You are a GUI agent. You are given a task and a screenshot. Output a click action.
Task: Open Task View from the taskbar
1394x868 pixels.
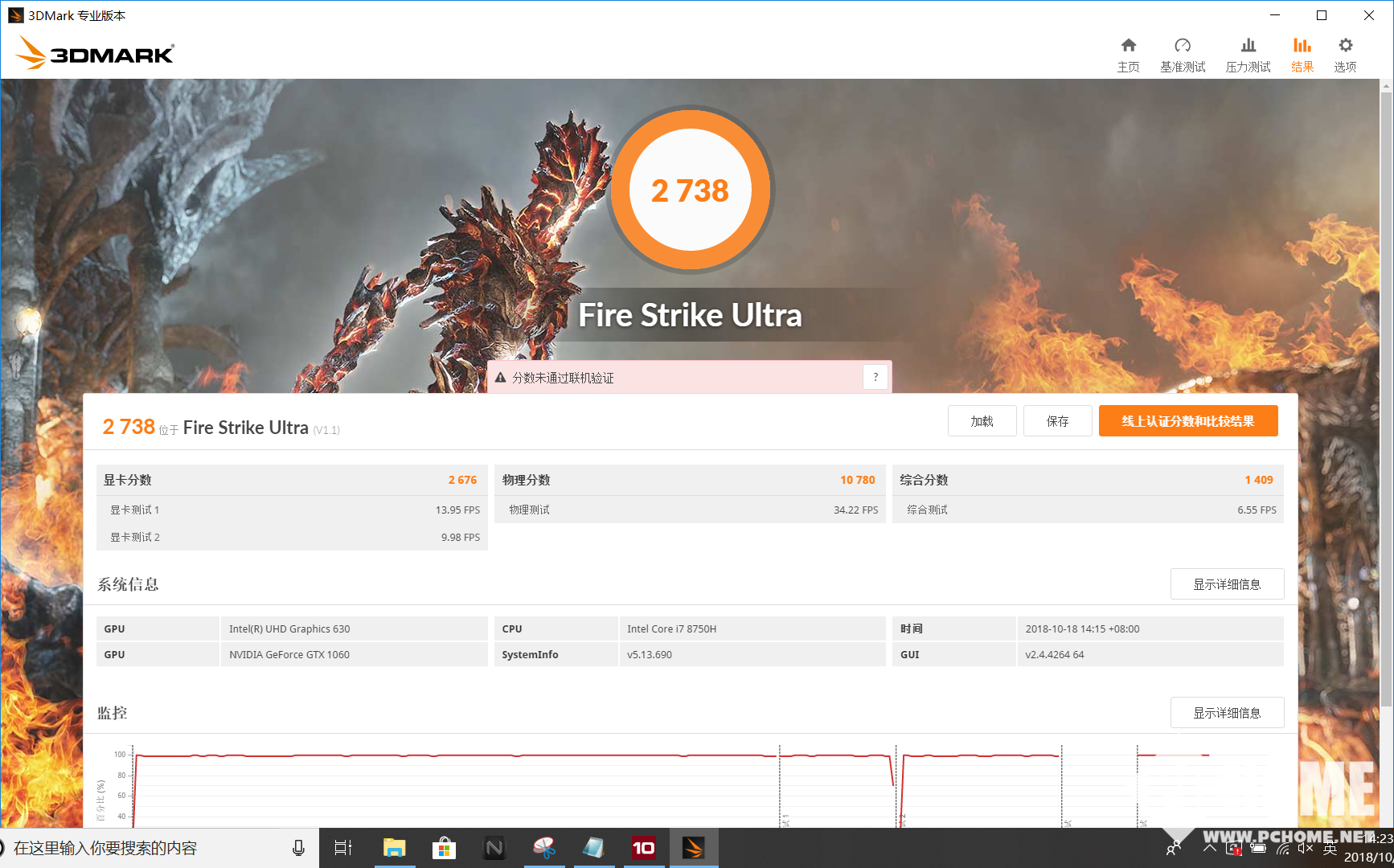click(x=343, y=848)
